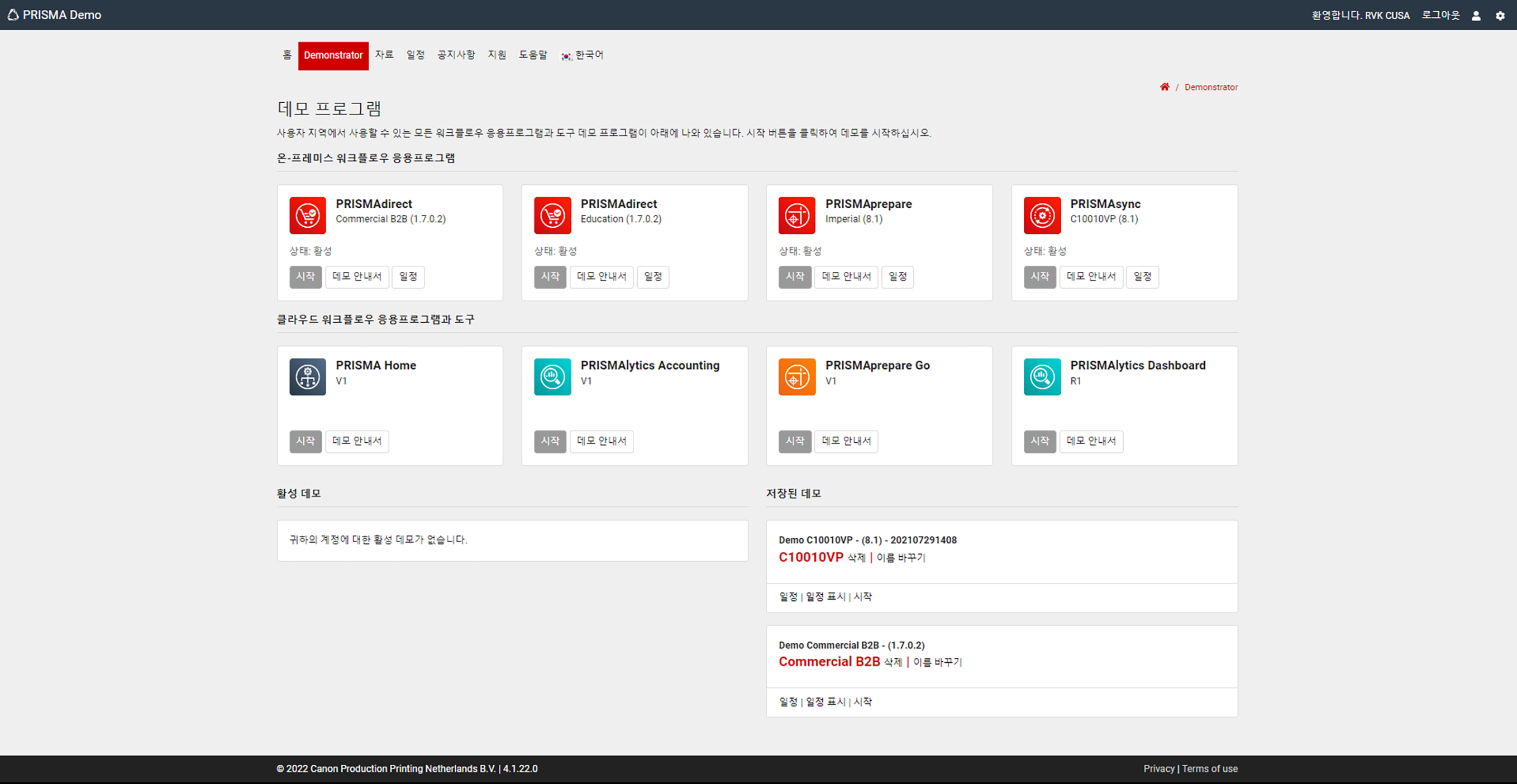Click 시작 link under Commercial B2B demo
Screen dimensions: 1517x784
863,702
